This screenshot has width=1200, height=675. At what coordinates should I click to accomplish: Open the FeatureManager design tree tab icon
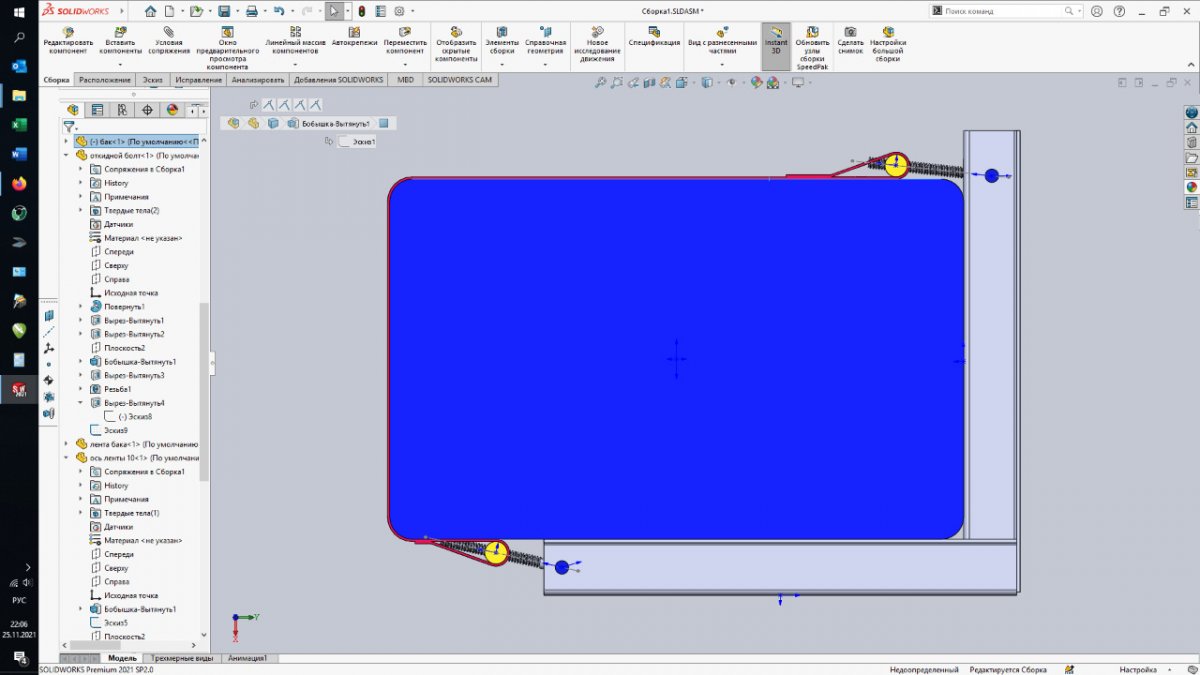(x=72, y=110)
